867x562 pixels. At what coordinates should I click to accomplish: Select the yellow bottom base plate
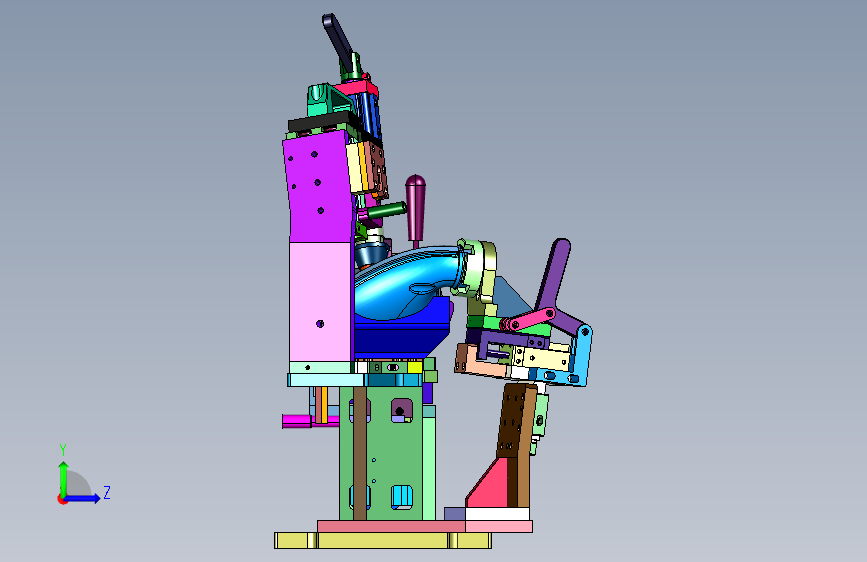point(383,540)
